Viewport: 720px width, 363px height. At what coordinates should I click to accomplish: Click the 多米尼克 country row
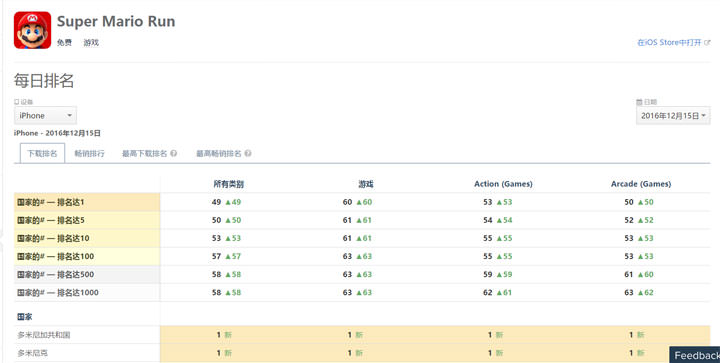(362, 353)
